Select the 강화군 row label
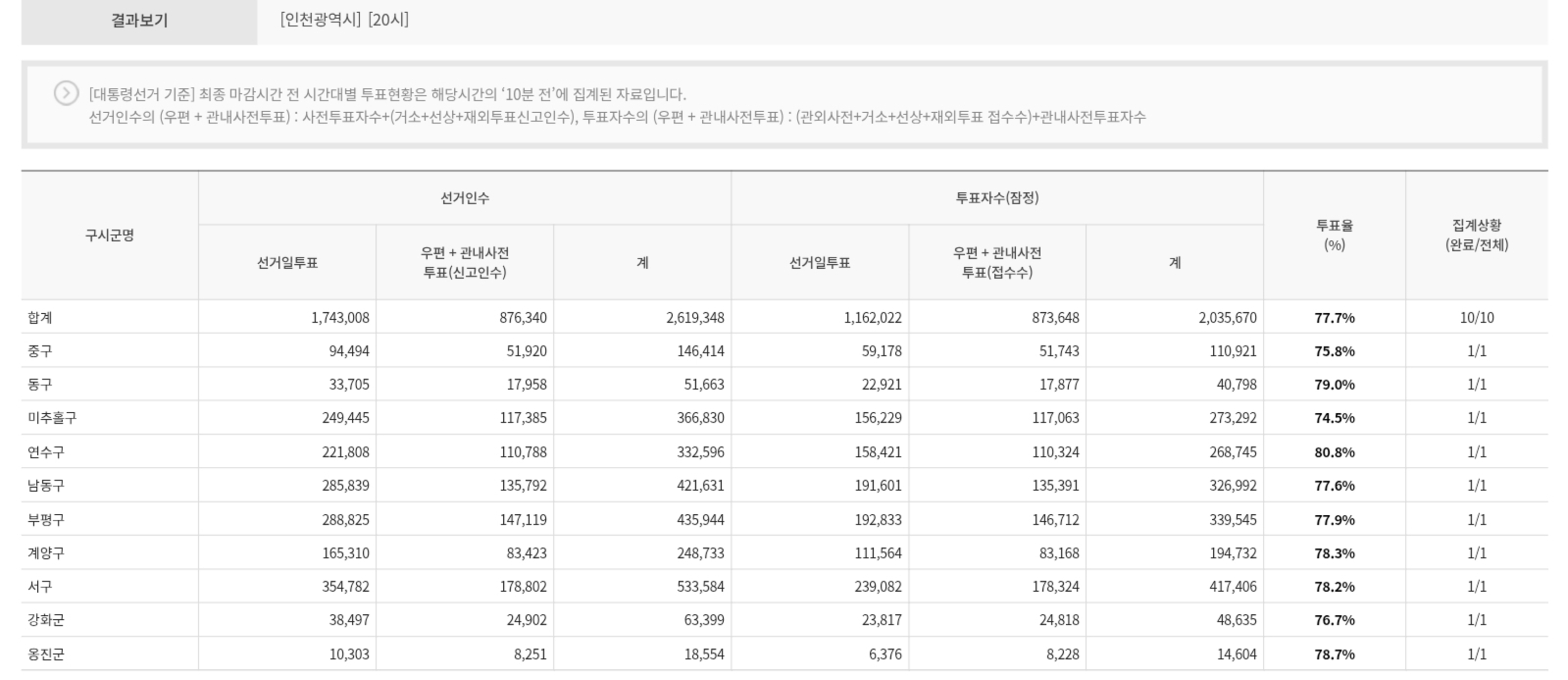Viewport: 1568px width, 680px height. click(46, 620)
